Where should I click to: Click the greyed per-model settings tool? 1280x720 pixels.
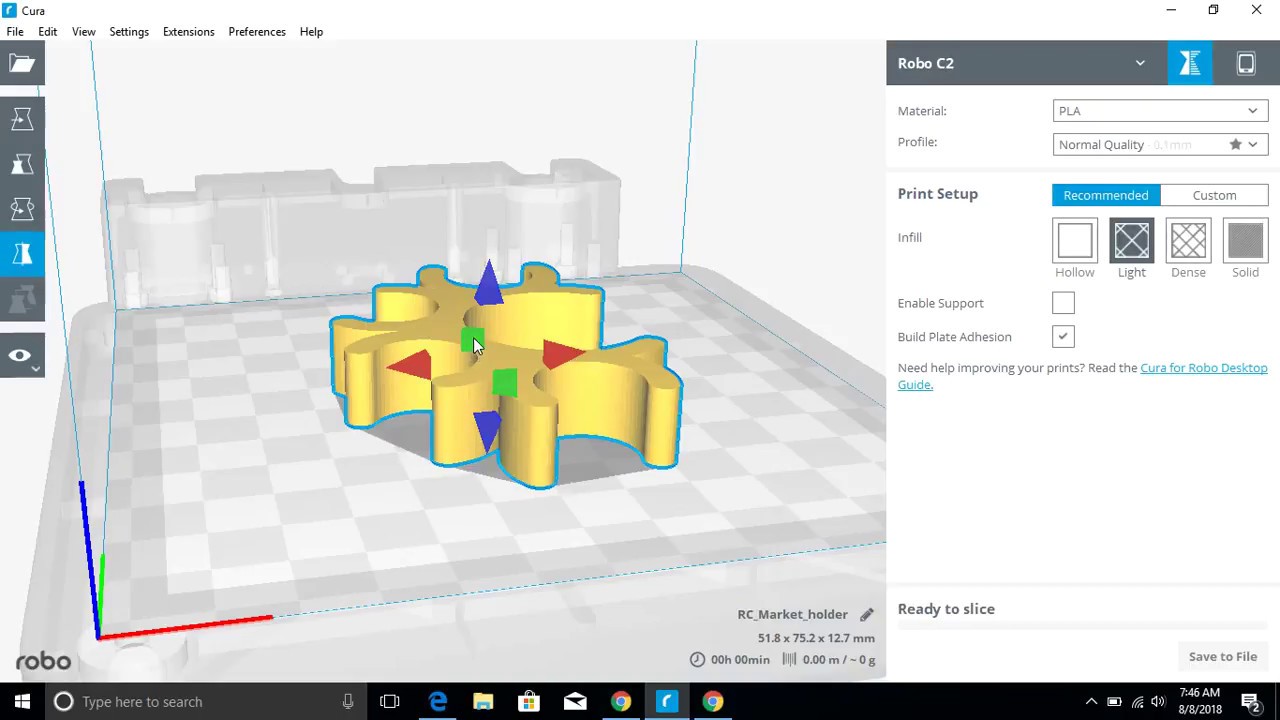22,299
